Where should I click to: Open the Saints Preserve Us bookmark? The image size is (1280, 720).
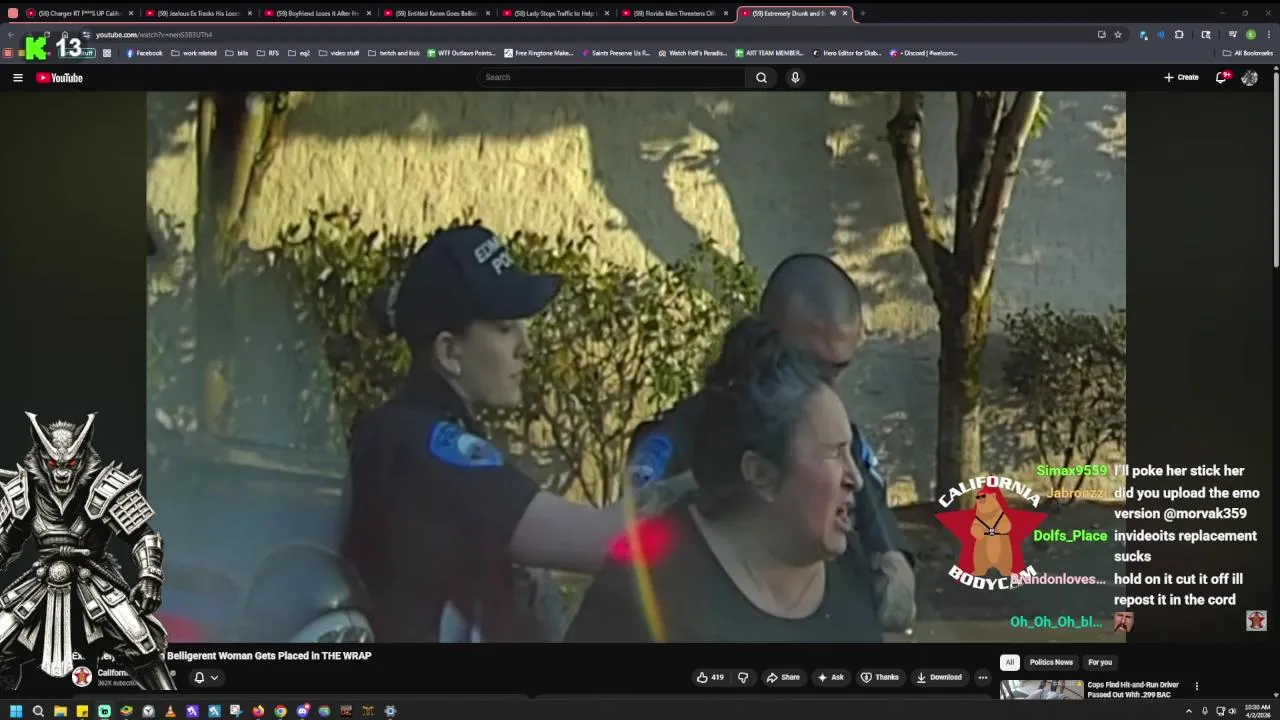point(616,53)
